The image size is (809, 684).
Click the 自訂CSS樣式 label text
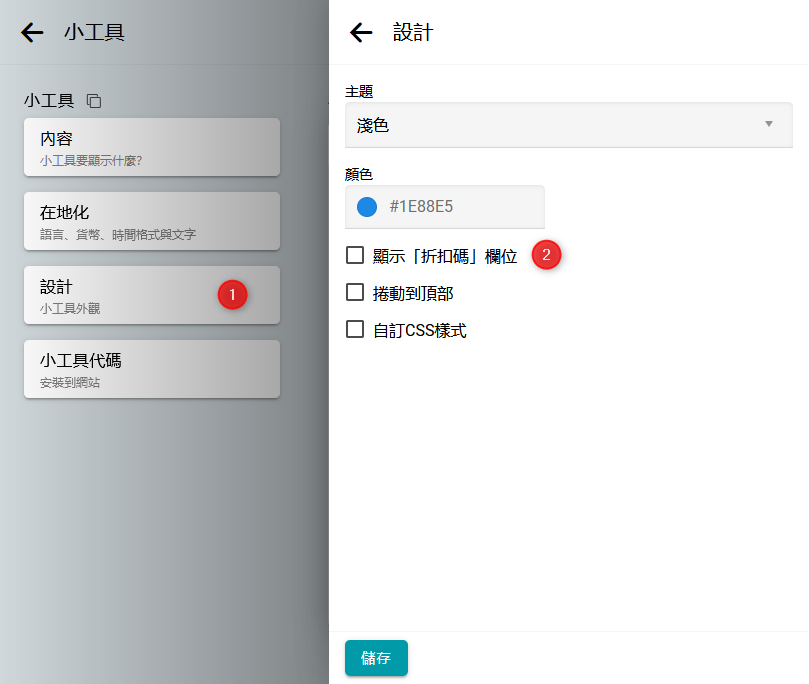pos(419,330)
